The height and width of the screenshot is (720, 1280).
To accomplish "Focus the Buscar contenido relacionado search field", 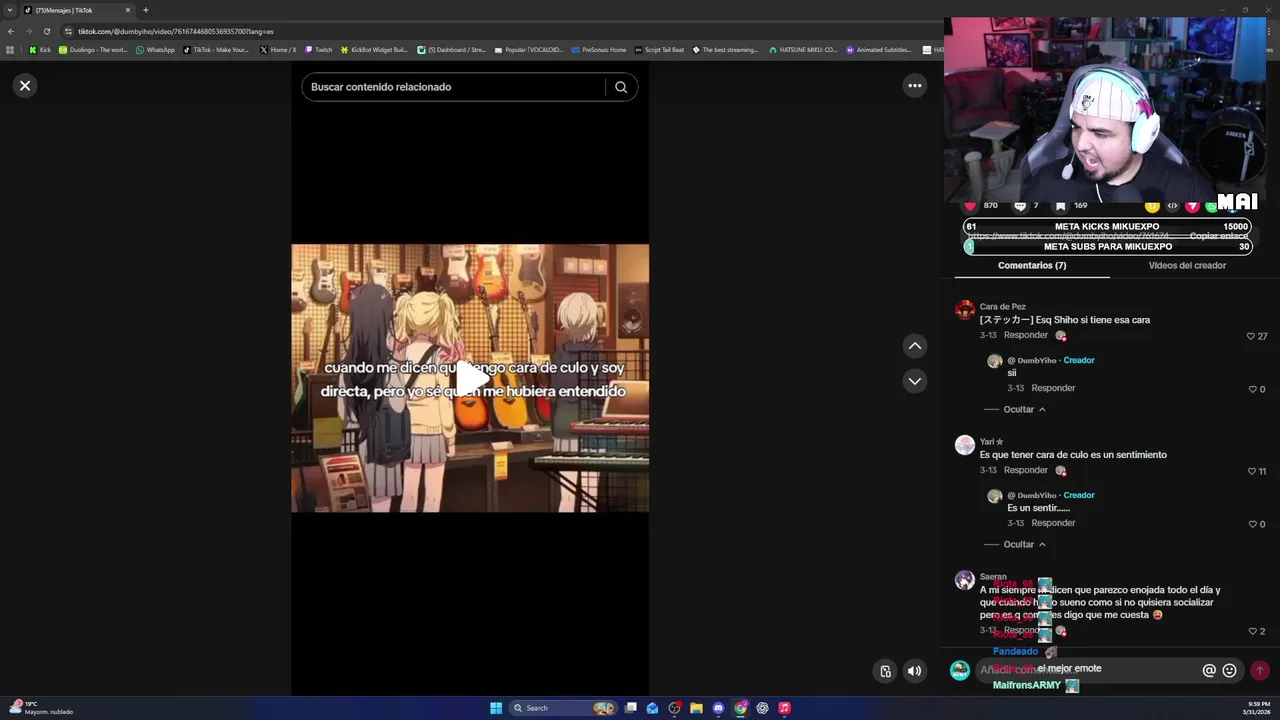I will 453,87.
